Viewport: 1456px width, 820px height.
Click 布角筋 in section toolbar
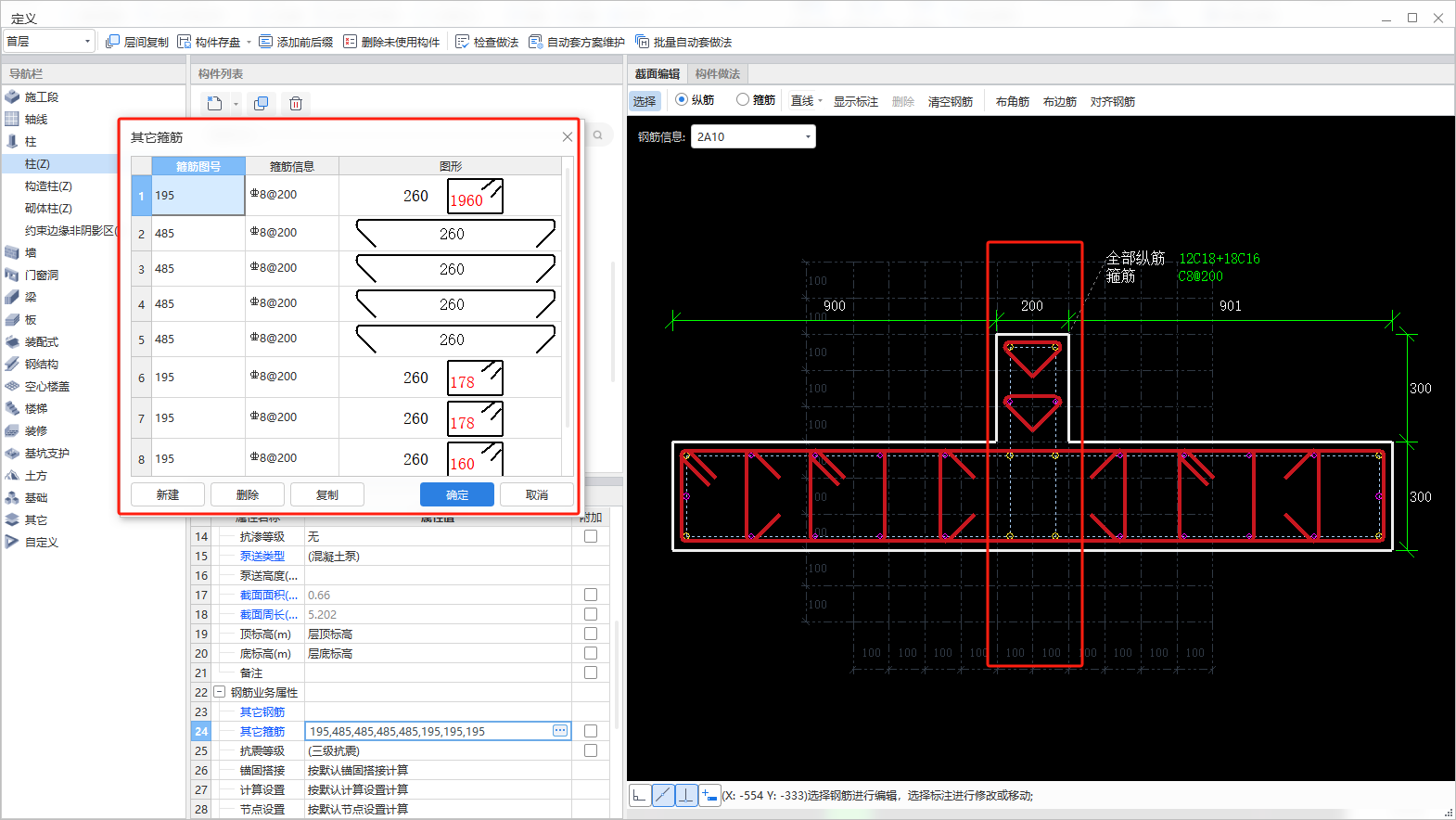(x=1013, y=101)
